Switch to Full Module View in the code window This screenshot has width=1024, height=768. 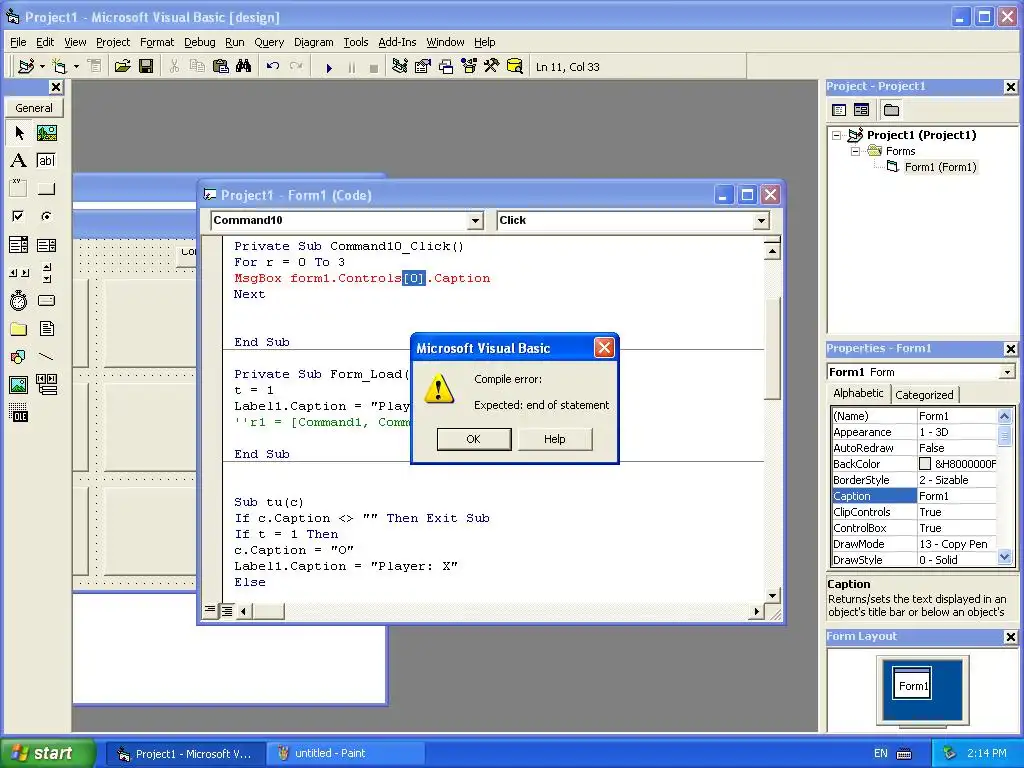227,611
